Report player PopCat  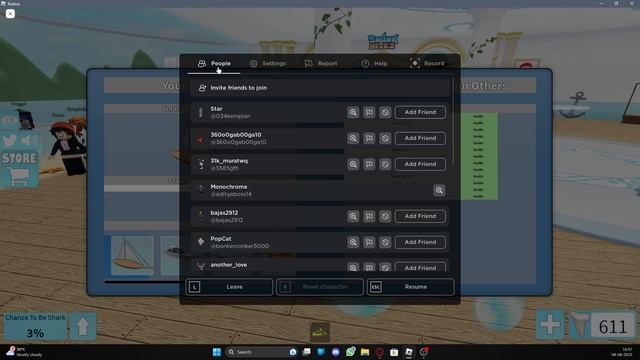click(369, 242)
